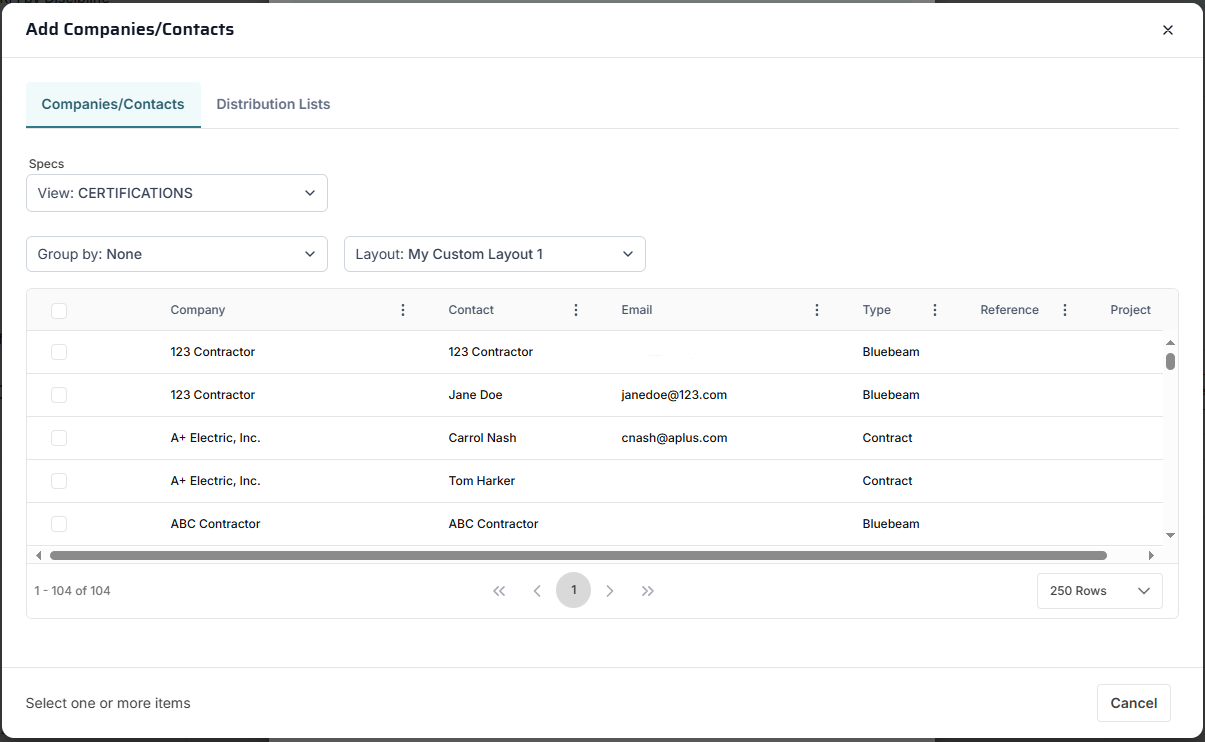Expand the View: CERTIFICATIONS dropdown
1205x742 pixels.
pyautogui.click(x=177, y=193)
